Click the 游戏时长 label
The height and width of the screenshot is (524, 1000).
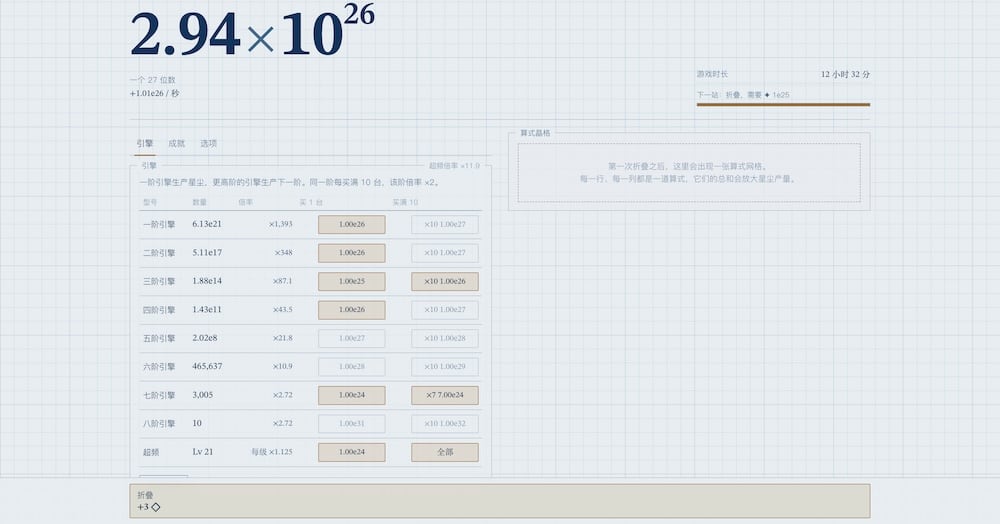click(x=712, y=74)
